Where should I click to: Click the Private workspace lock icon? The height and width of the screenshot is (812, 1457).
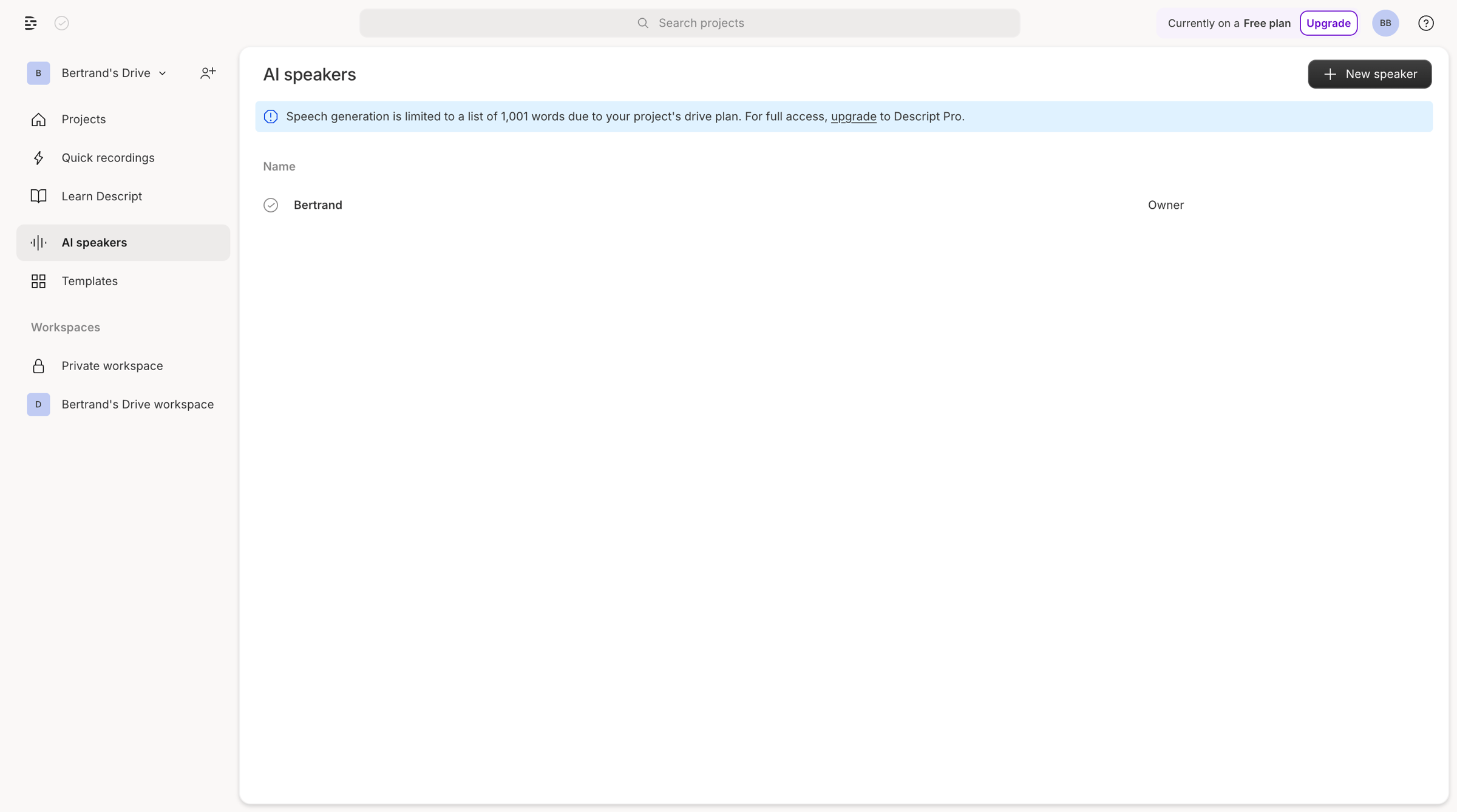click(38, 366)
